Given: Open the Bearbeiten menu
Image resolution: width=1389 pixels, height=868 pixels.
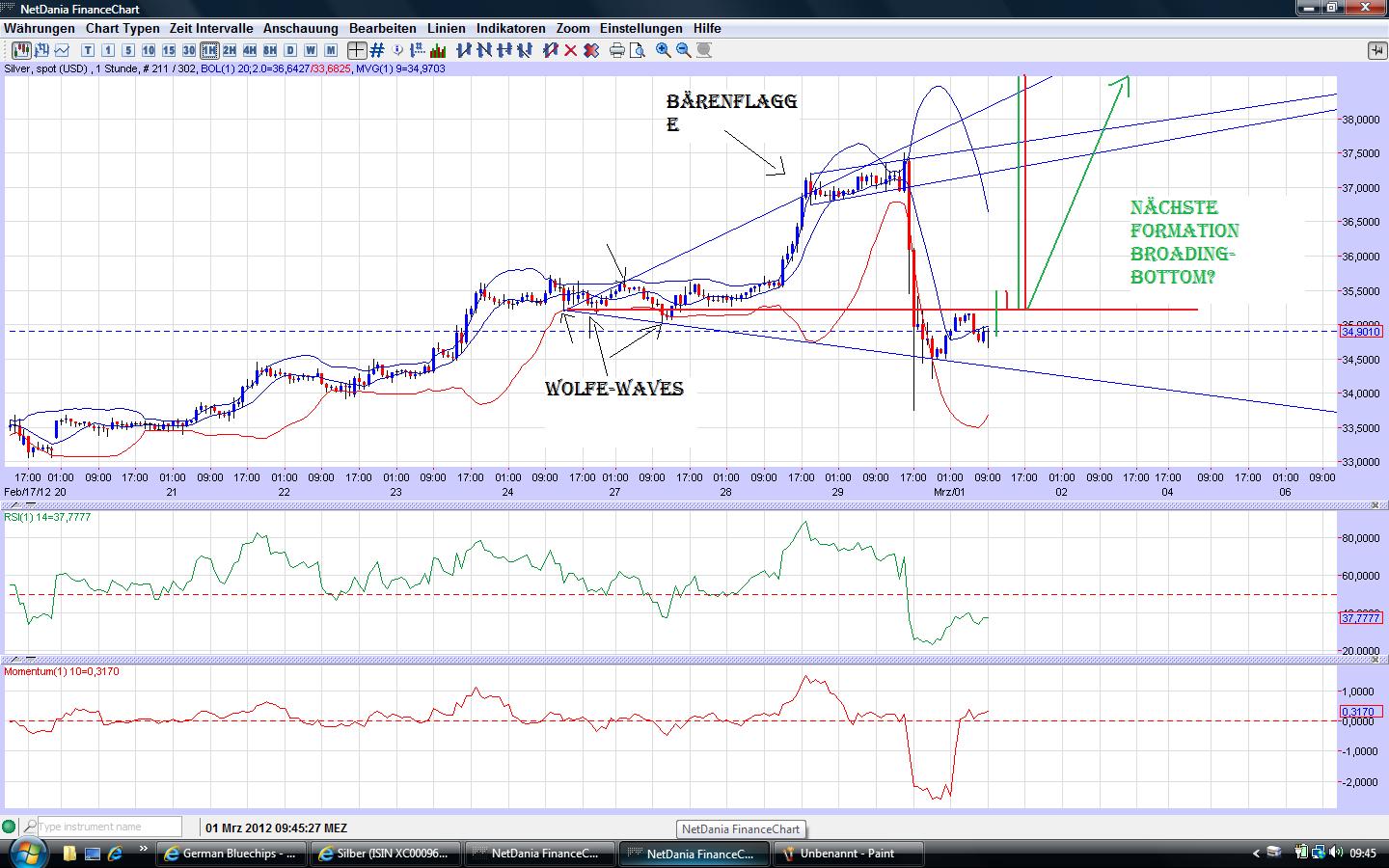Looking at the screenshot, I should click(383, 29).
